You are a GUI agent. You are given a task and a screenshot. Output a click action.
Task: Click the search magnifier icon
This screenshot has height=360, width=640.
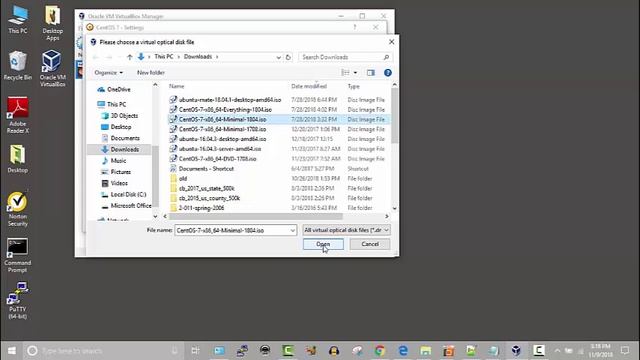point(386,57)
